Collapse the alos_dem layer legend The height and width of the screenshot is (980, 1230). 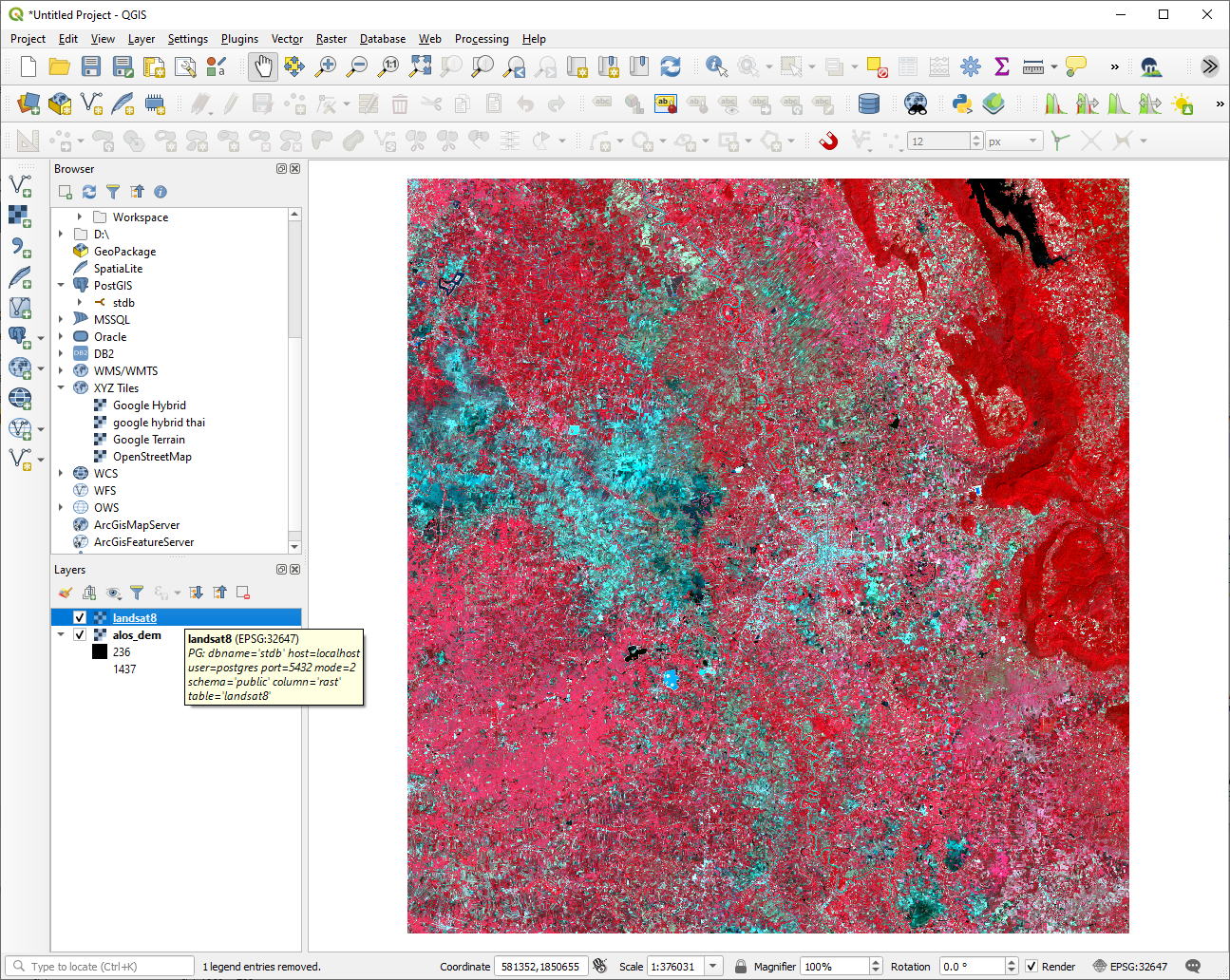pos(61,634)
